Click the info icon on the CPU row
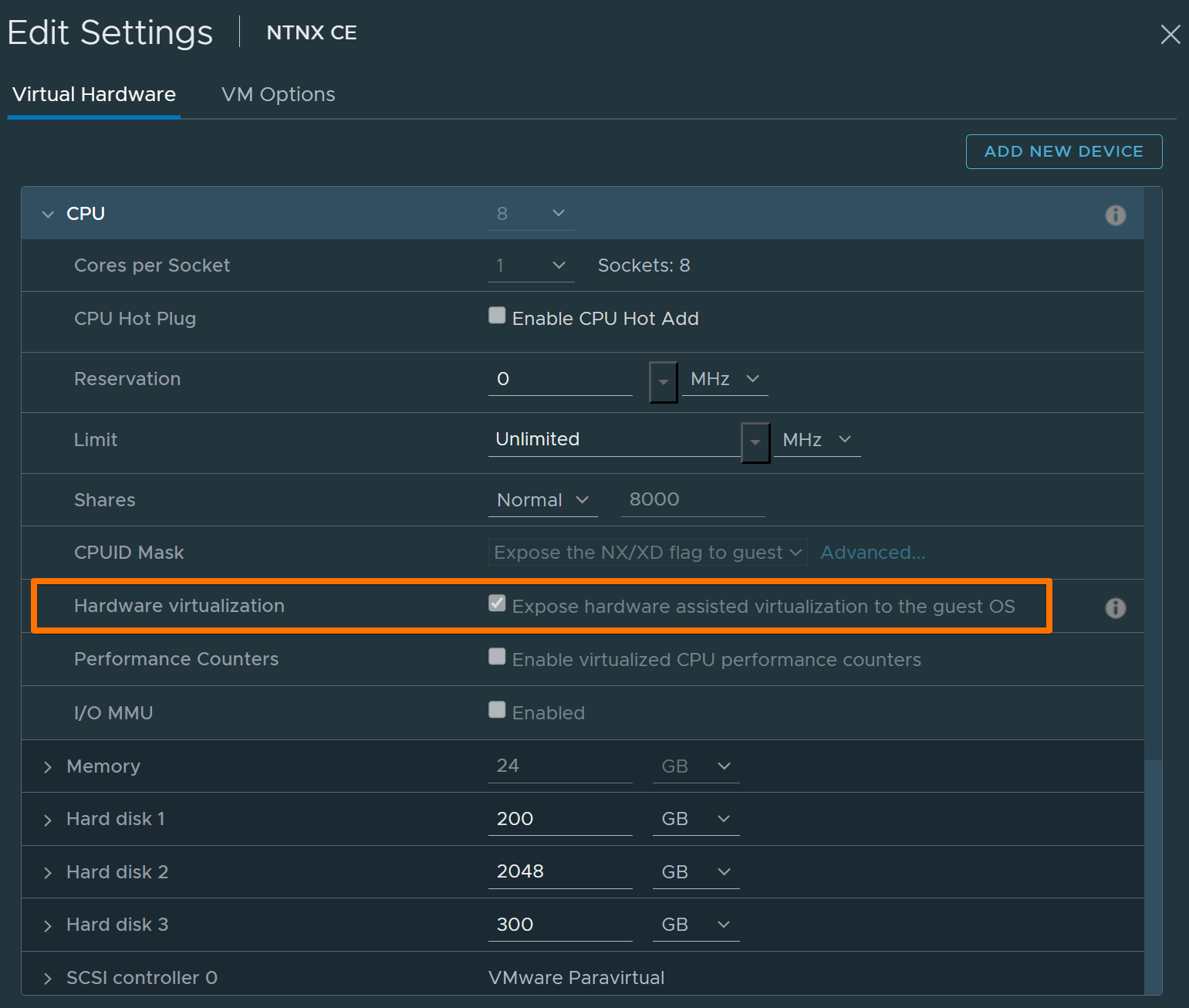1189x1008 pixels. (x=1115, y=215)
